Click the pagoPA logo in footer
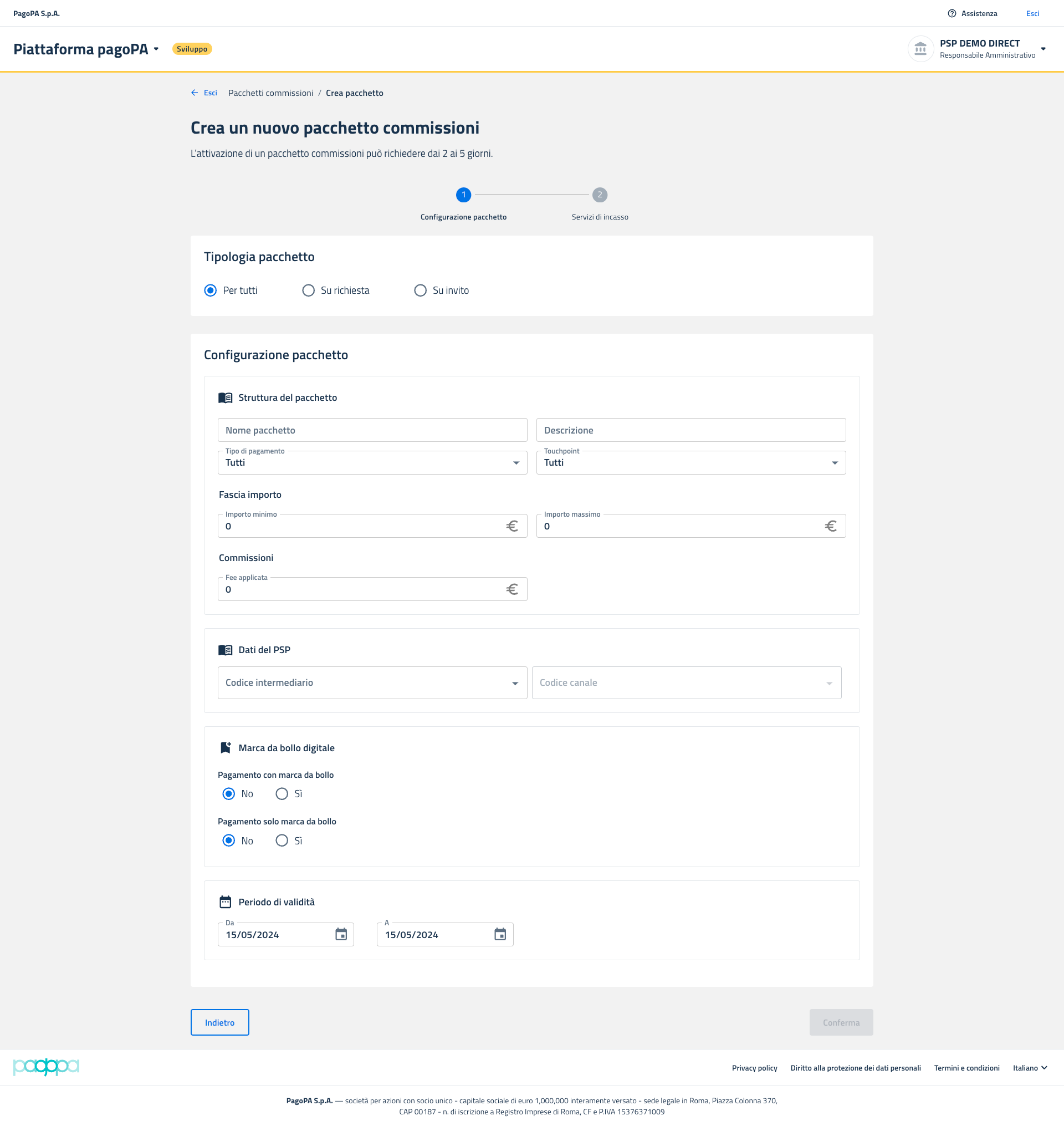 click(46, 1067)
